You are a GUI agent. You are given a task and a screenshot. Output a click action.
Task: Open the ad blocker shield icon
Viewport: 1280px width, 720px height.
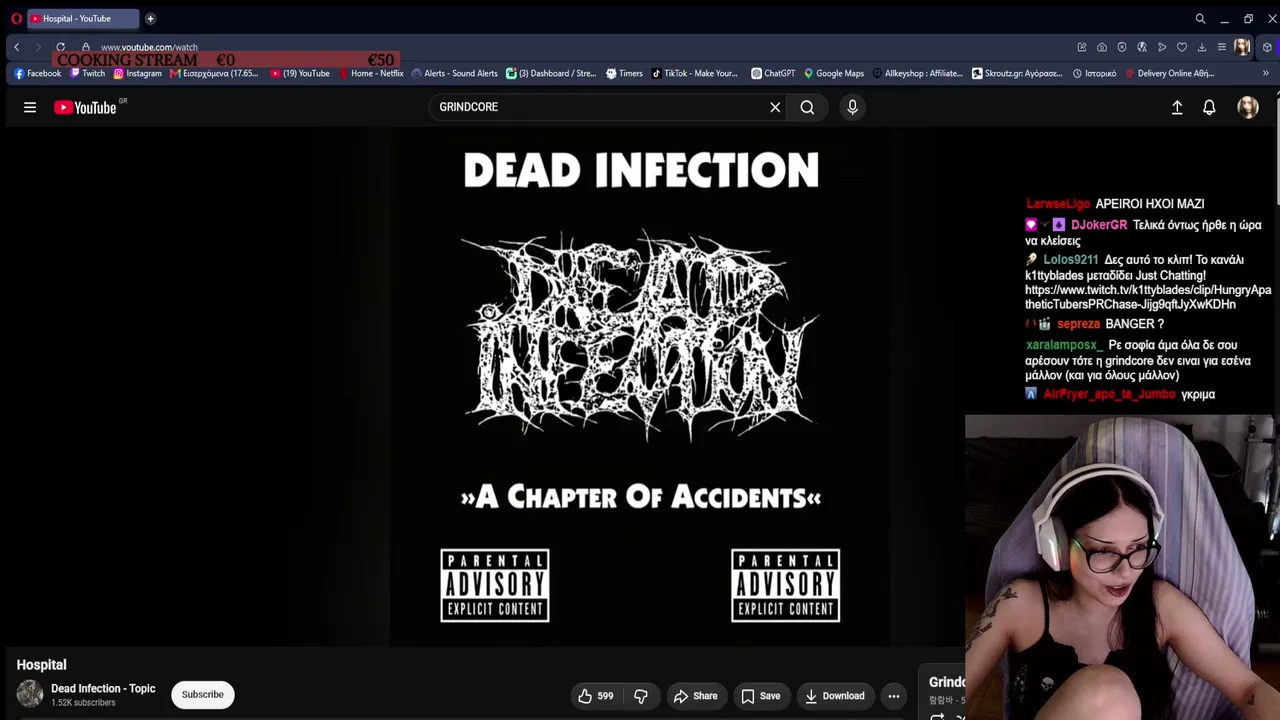pos(1122,47)
